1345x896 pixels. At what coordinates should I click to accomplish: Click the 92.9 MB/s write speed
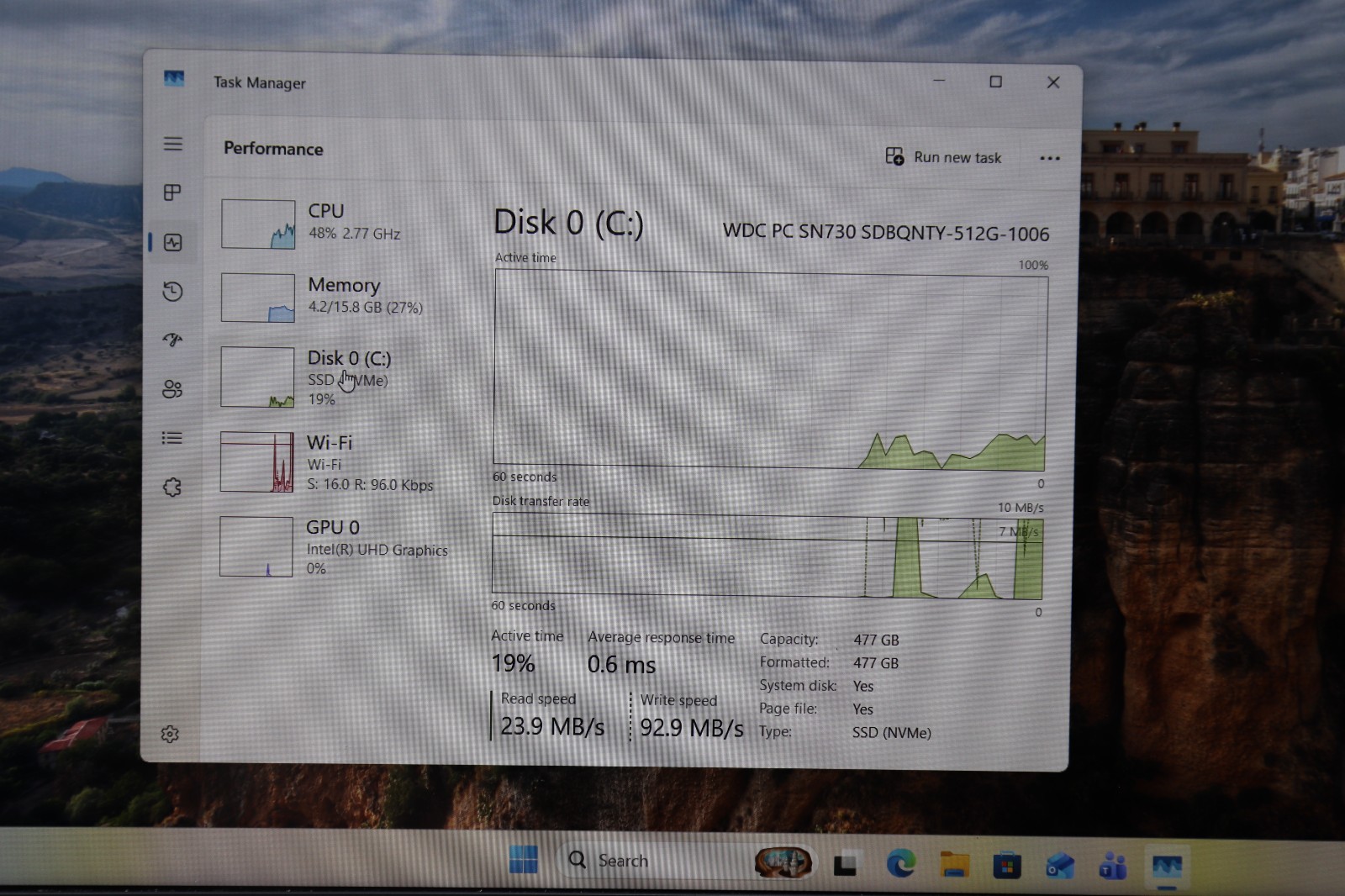click(692, 727)
